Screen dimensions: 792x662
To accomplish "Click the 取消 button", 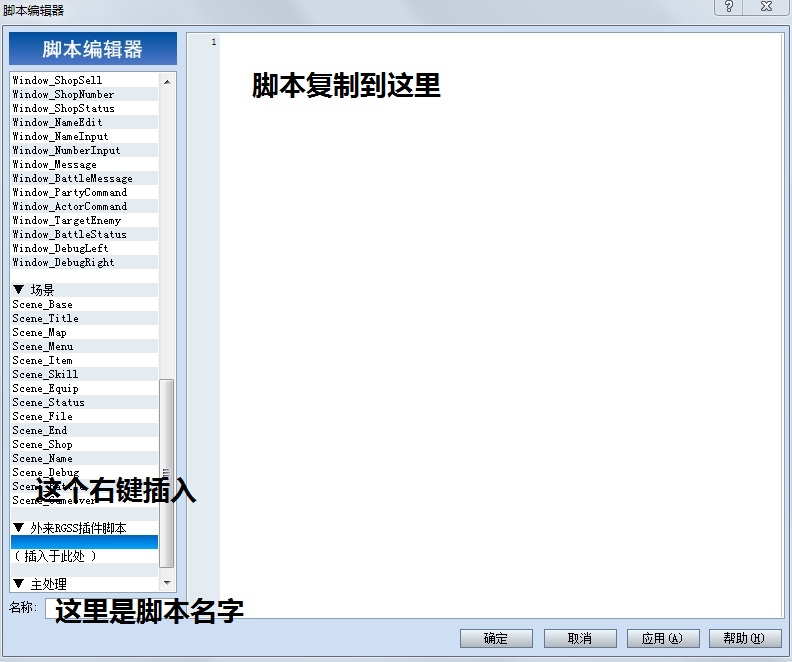I will [580, 638].
